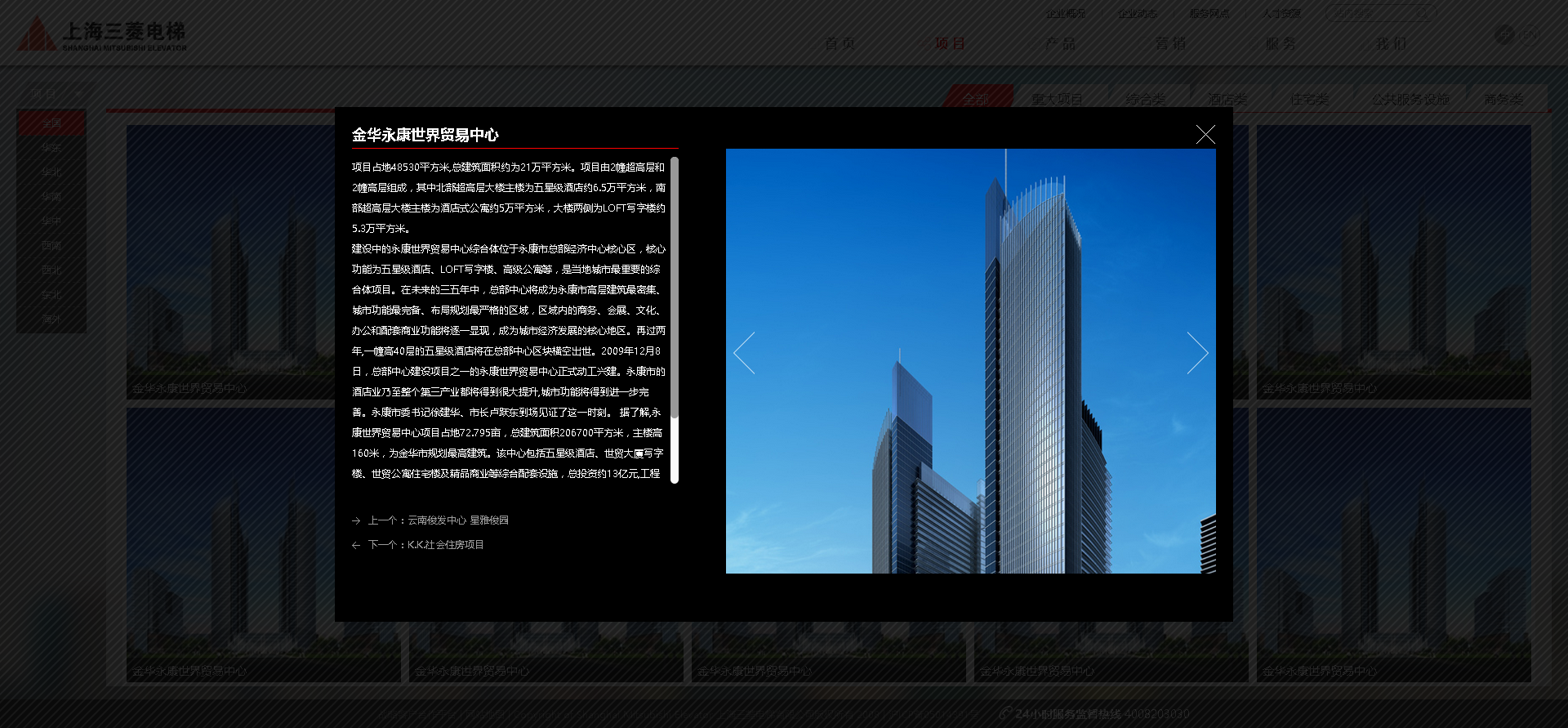Switch to the 重大项目 category tab
Image resolution: width=1568 pixels, height=728 pixels.
click(1056, 99)
